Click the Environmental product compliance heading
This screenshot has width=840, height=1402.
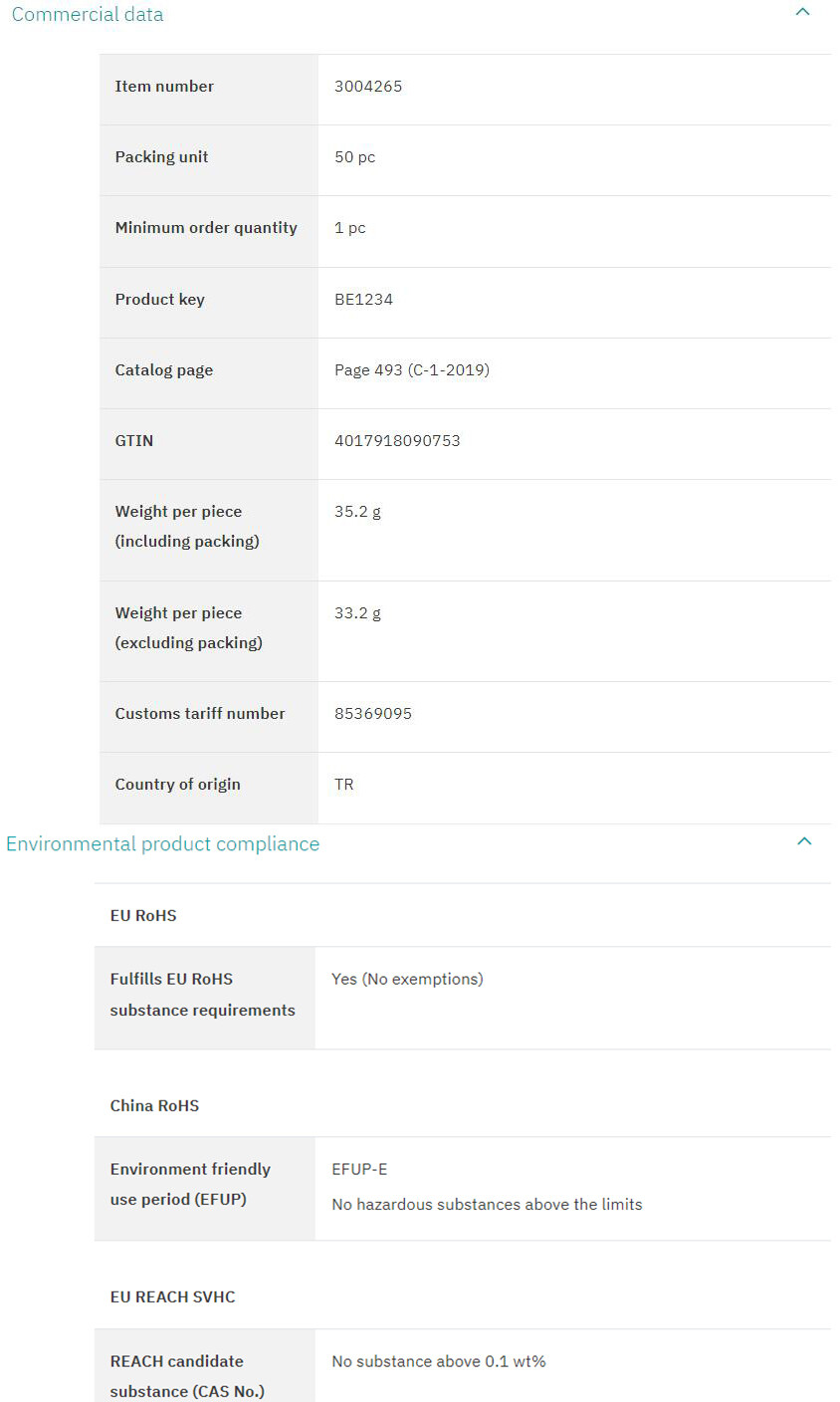tap(163, 843)
